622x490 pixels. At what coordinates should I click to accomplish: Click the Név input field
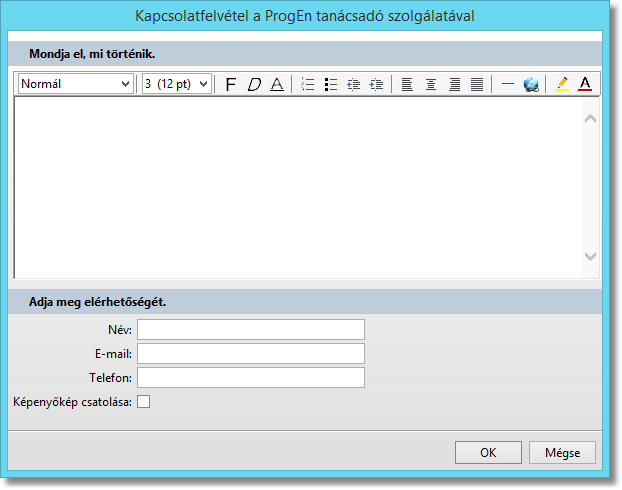(251, 329)
